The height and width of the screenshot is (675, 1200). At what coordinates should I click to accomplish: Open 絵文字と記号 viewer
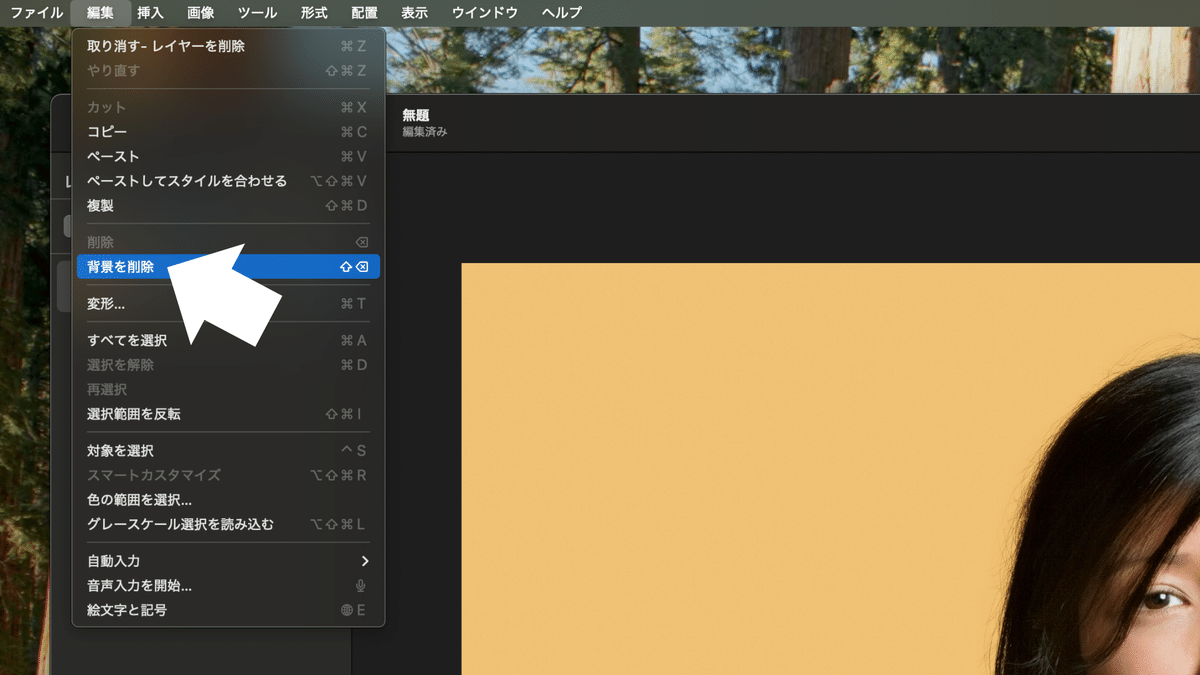point(228,610)
